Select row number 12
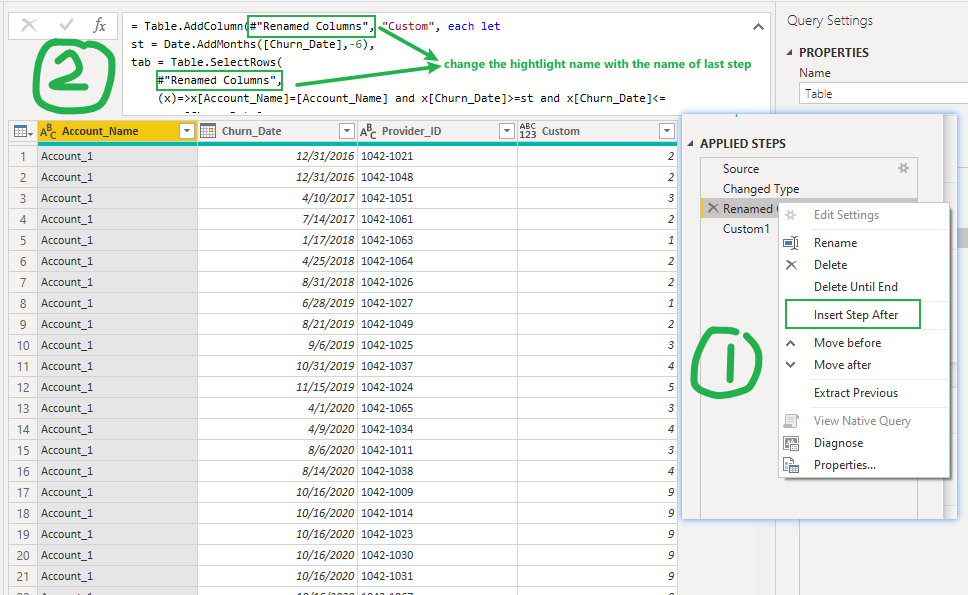The image size is (968, 595). 23,387
